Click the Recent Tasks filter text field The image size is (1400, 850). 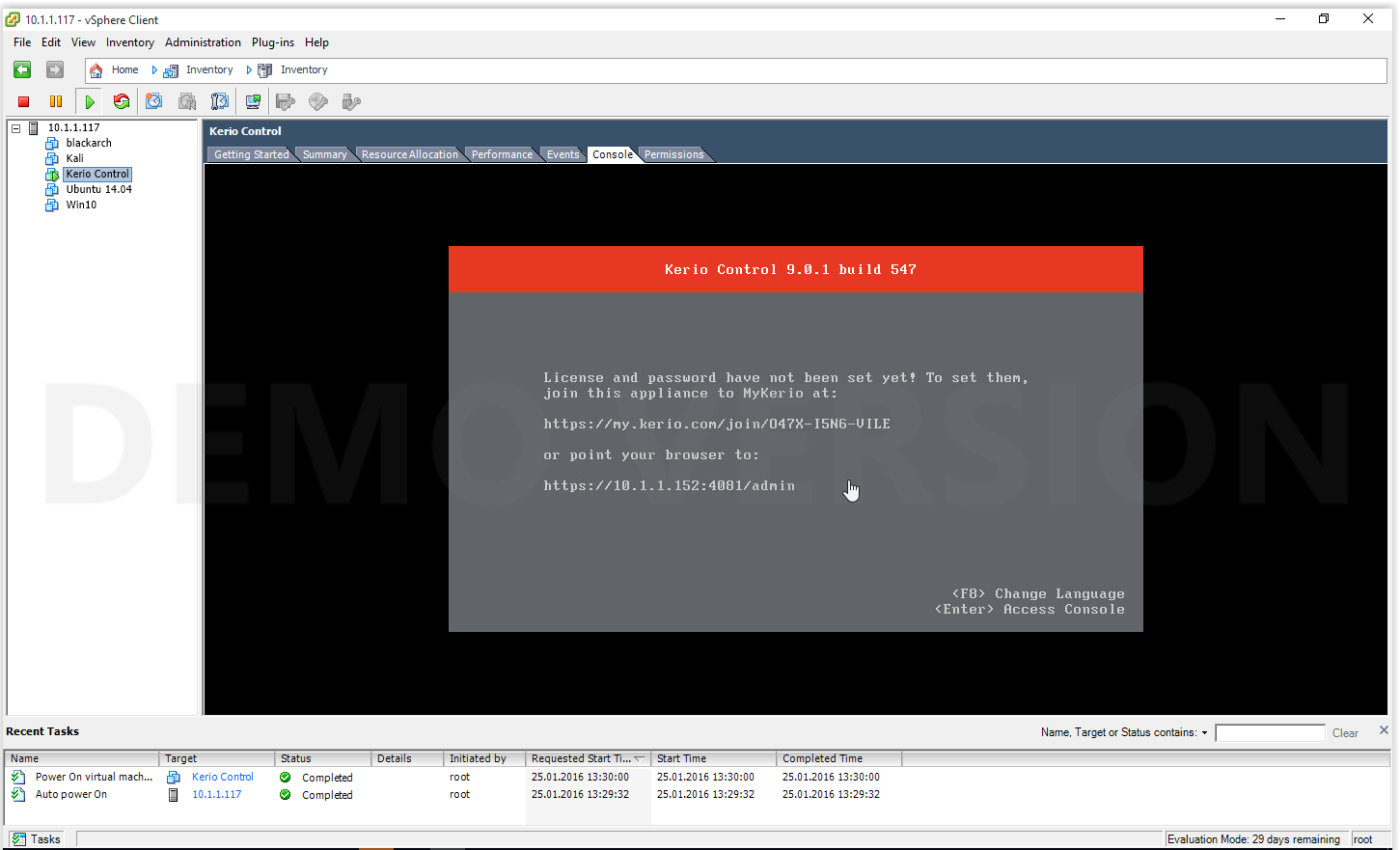(x=1270, y=733)
